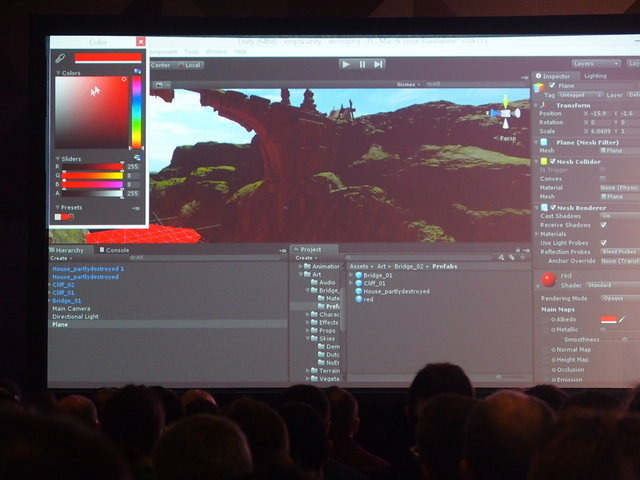Click the Play button

(346, 64)
